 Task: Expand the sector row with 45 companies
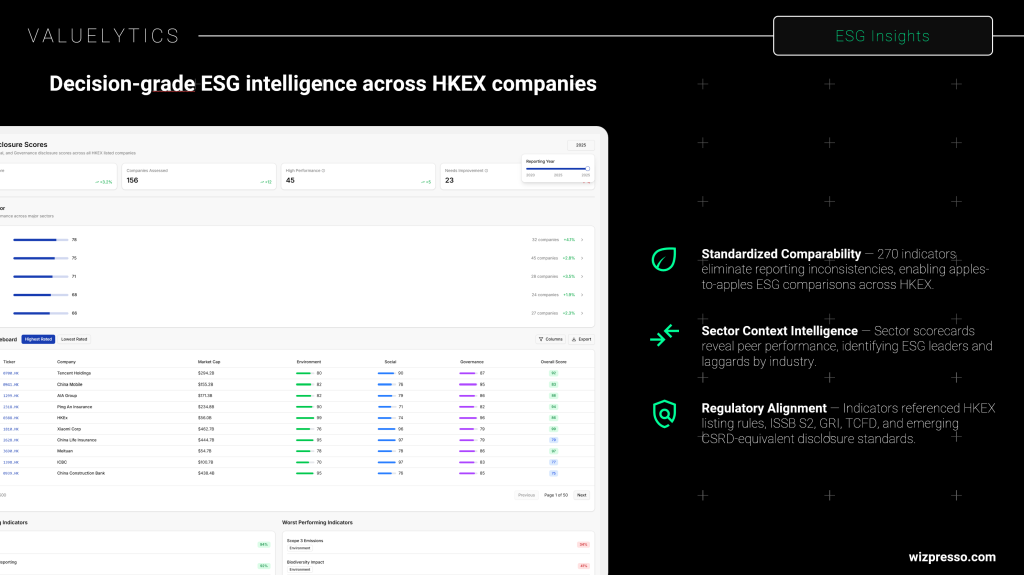[x=583, y=258]
